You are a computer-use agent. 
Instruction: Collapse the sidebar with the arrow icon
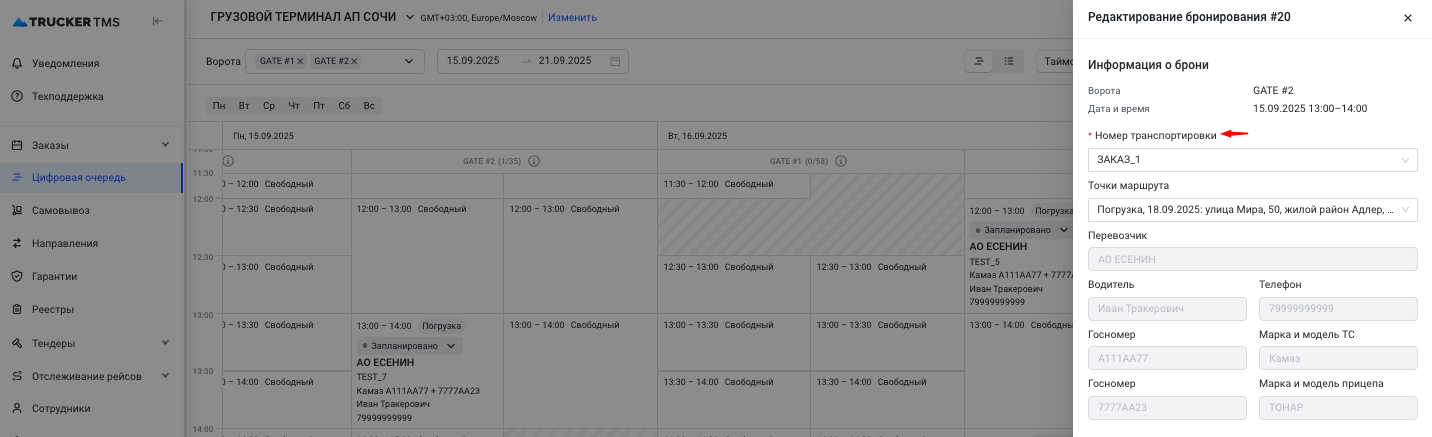pos(158,21)
